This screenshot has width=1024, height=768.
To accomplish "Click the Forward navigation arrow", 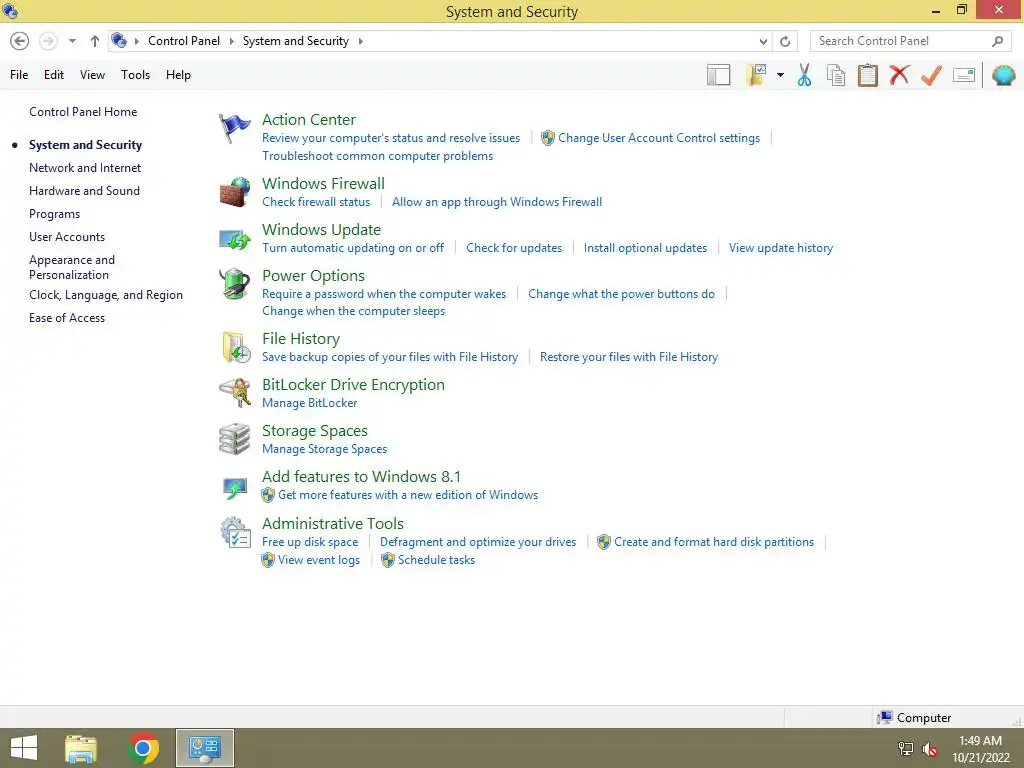I will pos(48,41).
